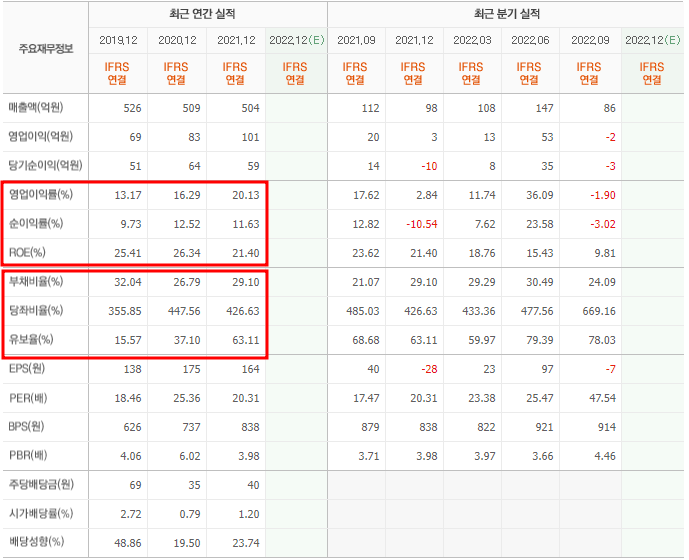Click the 부채비율(%) row label
This screenshot has width=689, height=560.
[x=36, y=282]
